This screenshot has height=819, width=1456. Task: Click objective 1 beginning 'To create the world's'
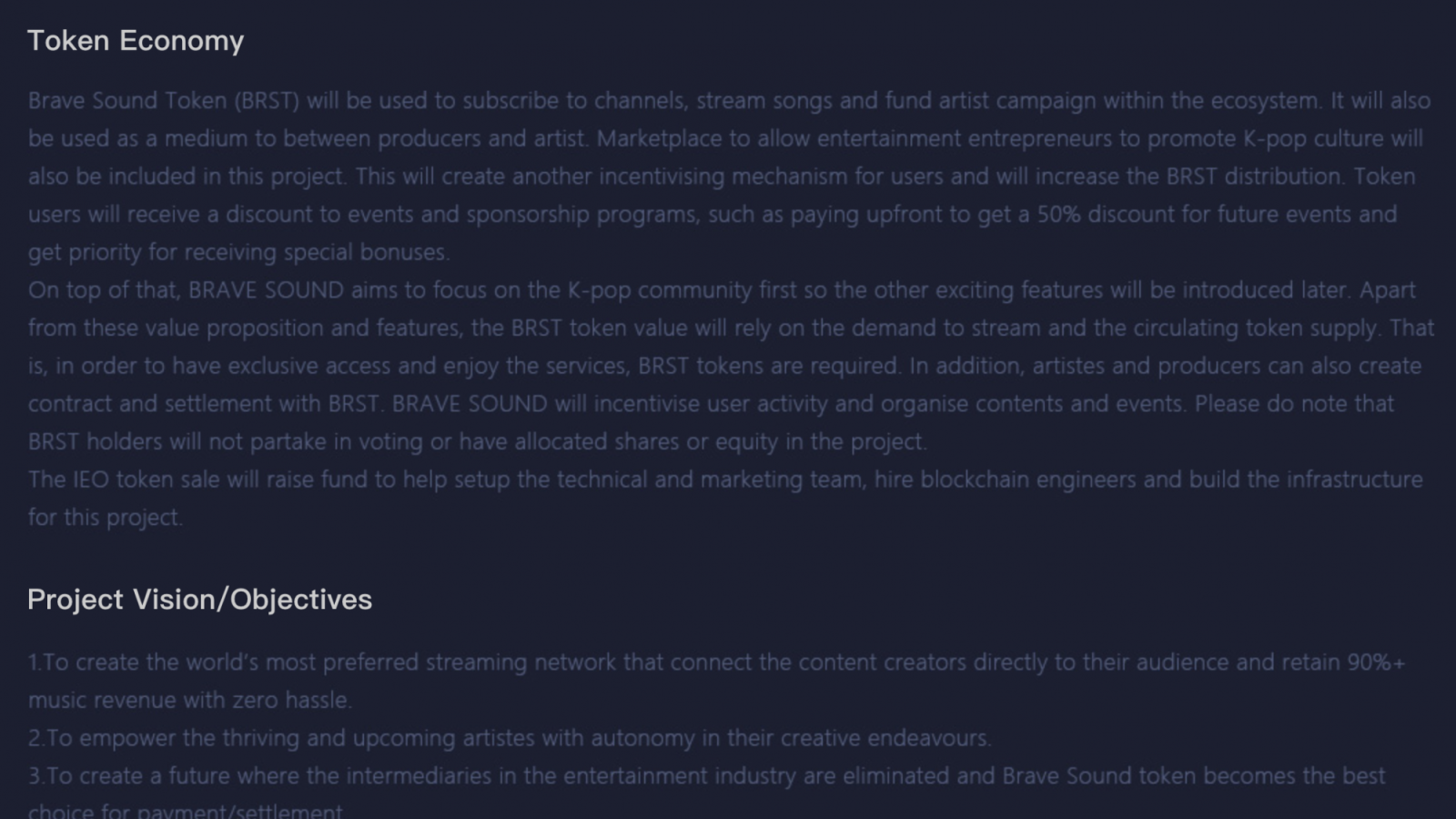716,662
